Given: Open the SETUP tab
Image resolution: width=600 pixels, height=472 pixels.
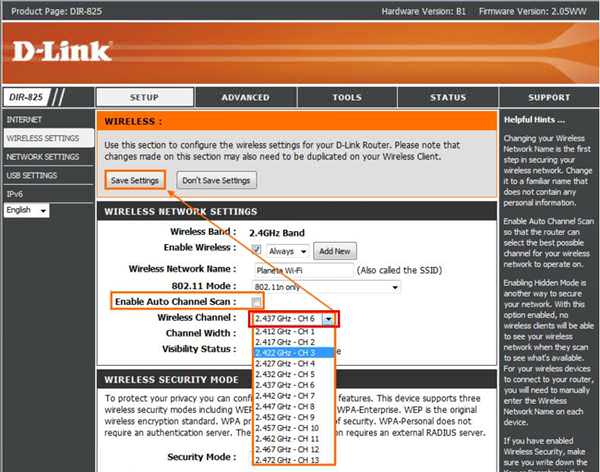Looking at the screenshot, I should 145,97.
